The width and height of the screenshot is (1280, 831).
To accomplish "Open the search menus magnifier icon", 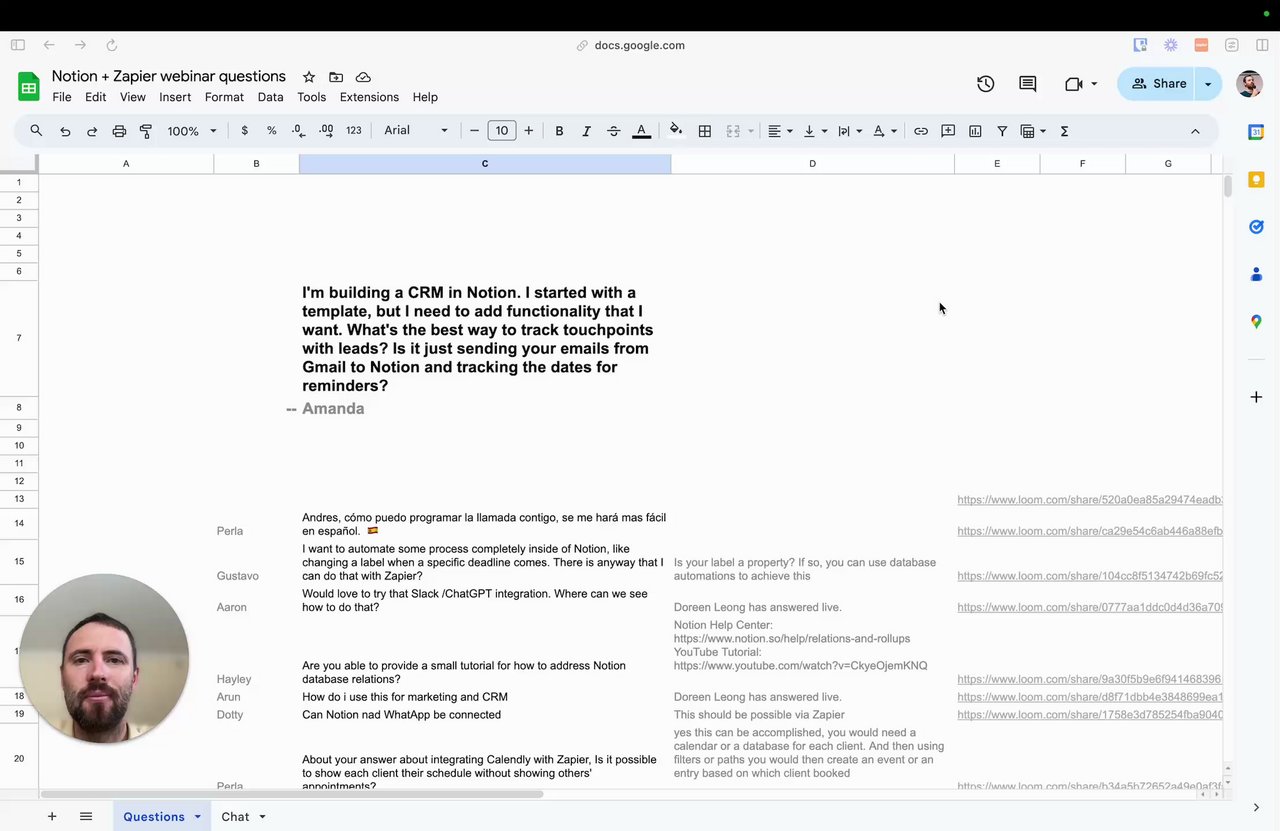I will click(x=36, y=131).
